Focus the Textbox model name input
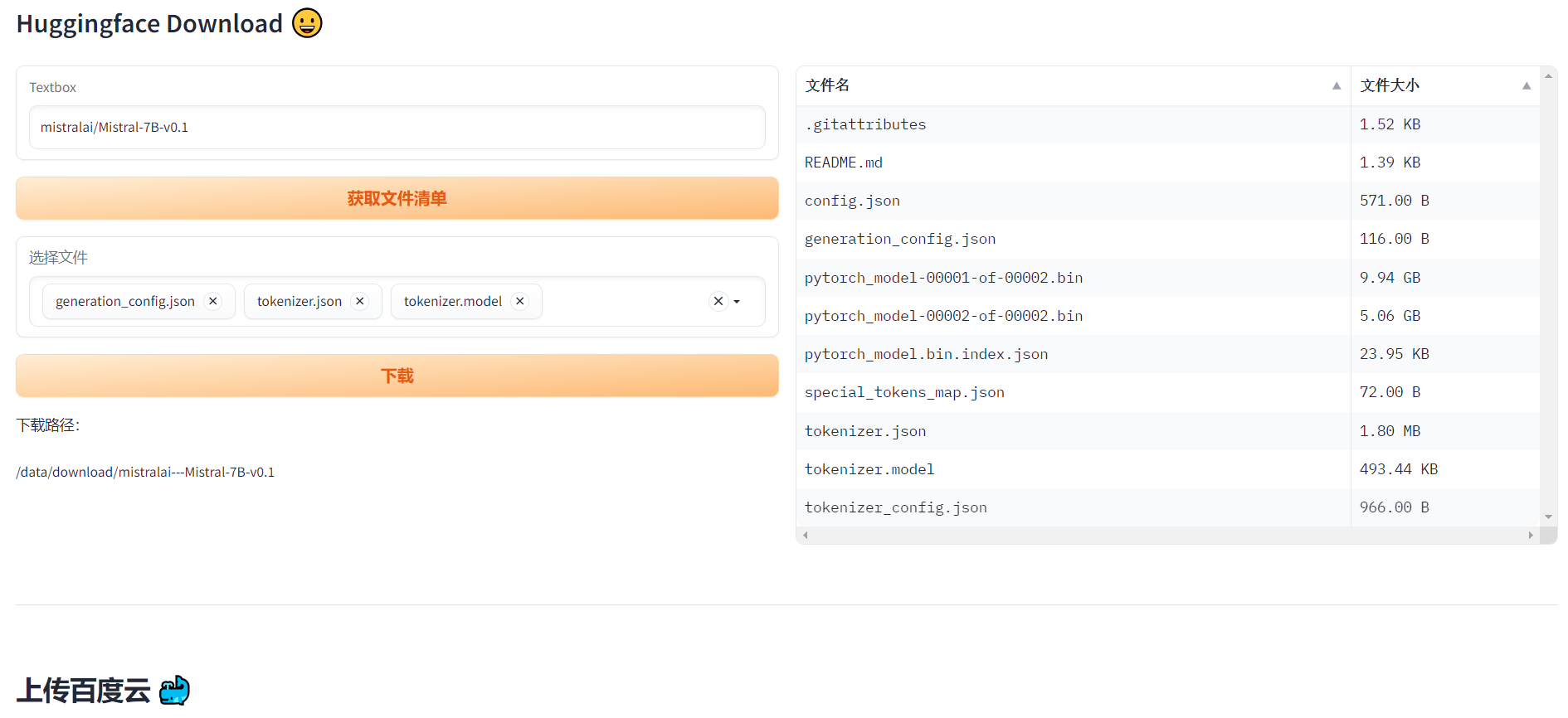 pos(397,127)
